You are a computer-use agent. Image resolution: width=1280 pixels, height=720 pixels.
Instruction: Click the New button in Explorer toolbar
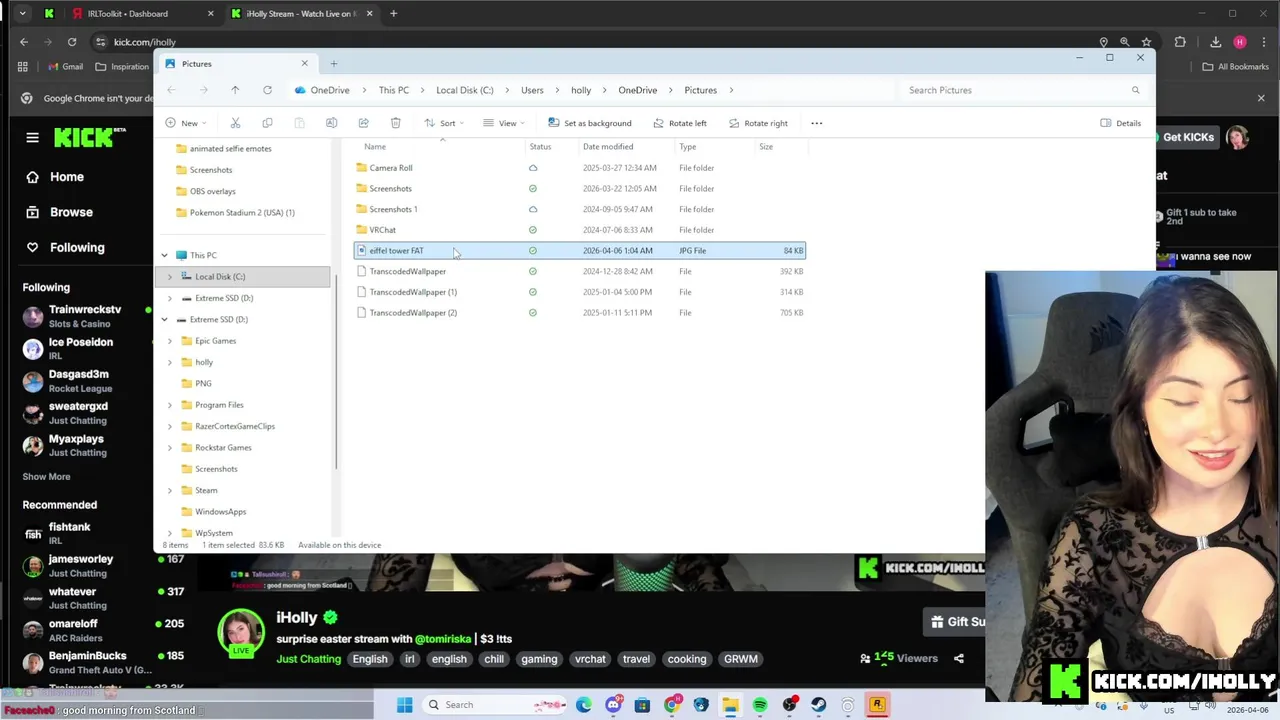(185, 123)
